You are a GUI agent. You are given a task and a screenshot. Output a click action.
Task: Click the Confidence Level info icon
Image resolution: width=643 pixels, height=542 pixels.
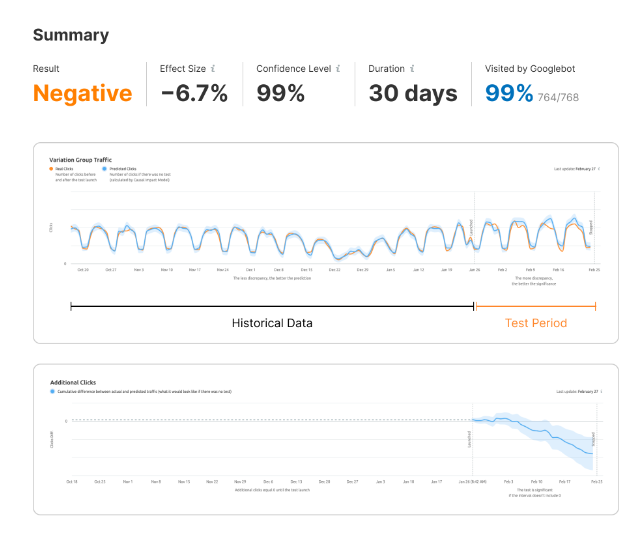(x=339, y=68)
